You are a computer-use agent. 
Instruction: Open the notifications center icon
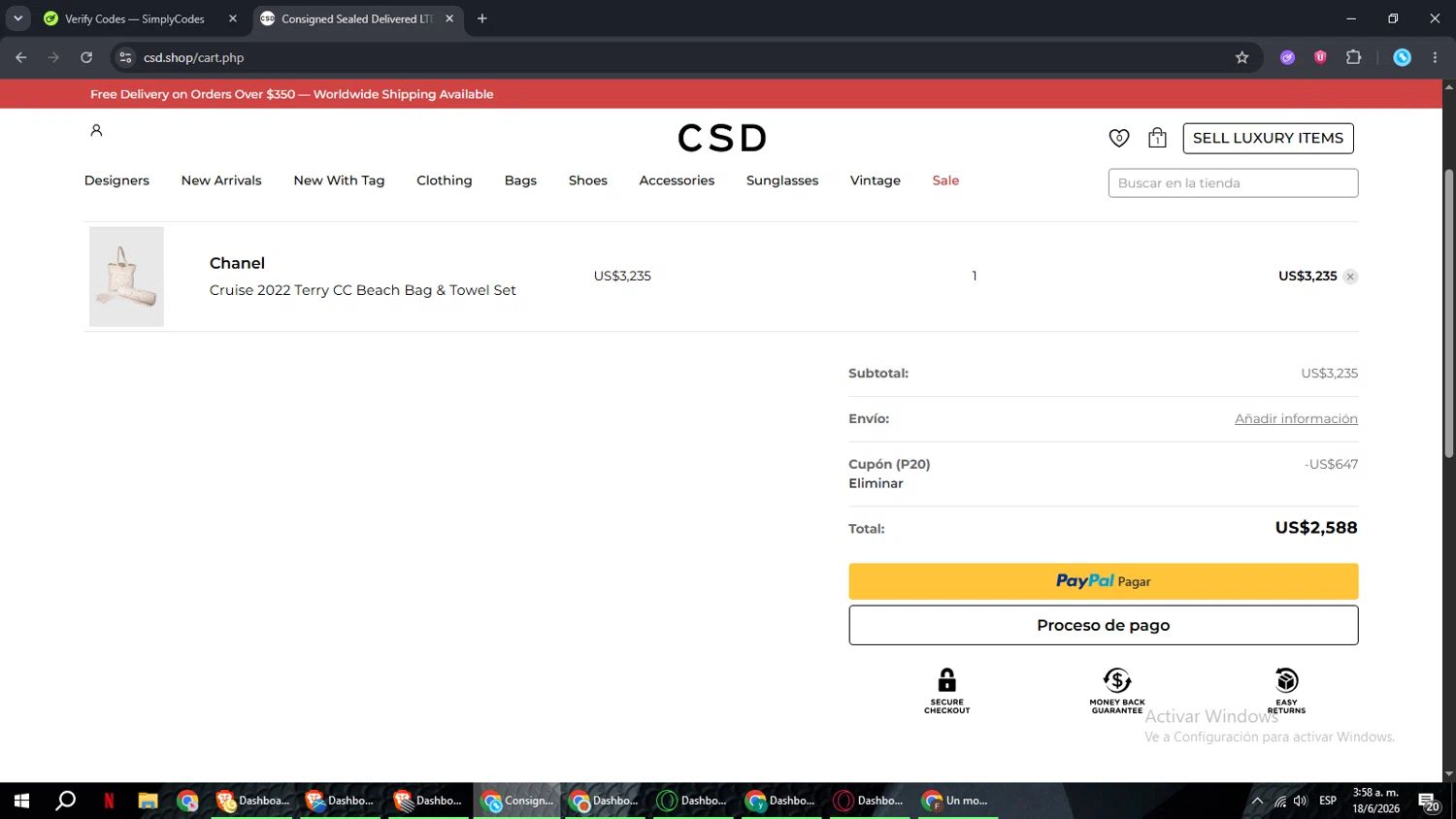pyautogui.click(x=1429, y=802)
